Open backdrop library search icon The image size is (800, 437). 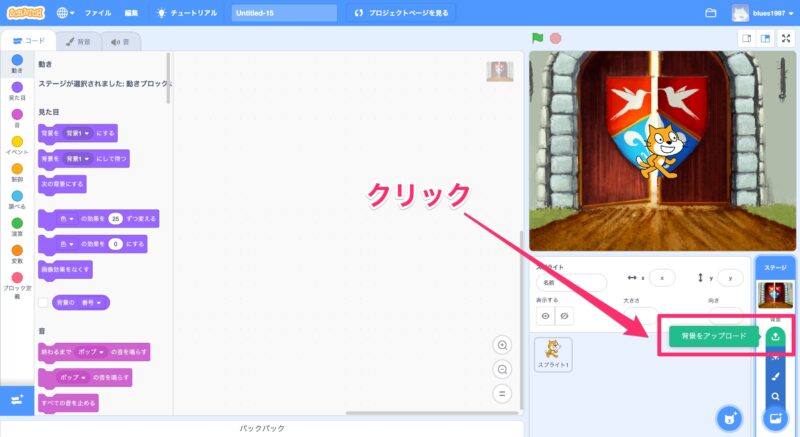[776, 396]
